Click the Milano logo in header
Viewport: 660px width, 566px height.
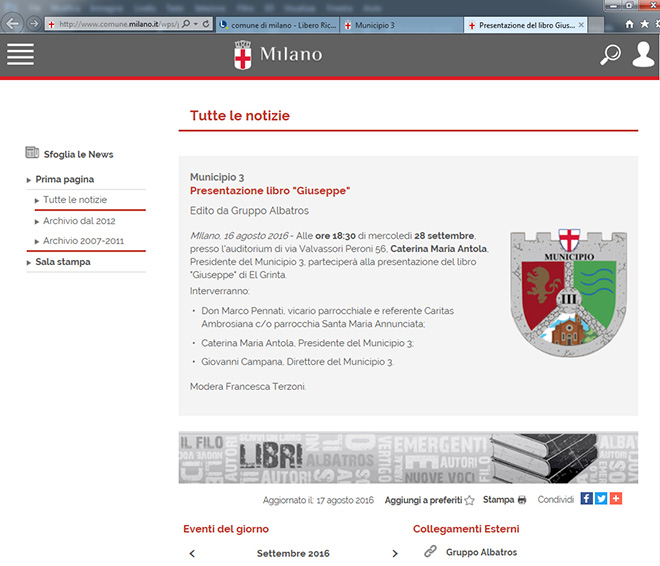coord(278,55)
